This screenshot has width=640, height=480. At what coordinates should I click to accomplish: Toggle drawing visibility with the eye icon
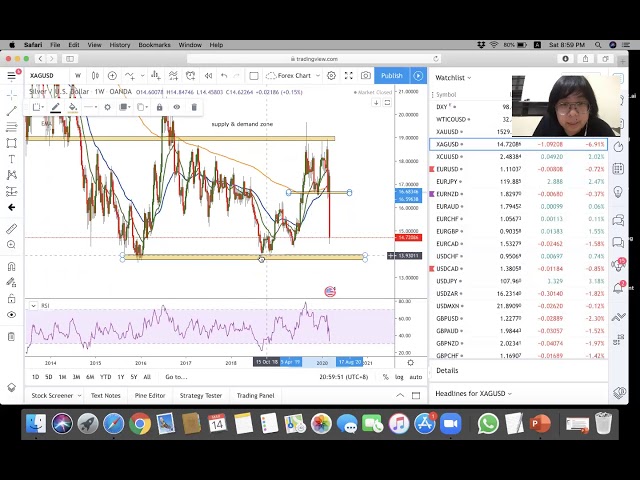point(176,107)
